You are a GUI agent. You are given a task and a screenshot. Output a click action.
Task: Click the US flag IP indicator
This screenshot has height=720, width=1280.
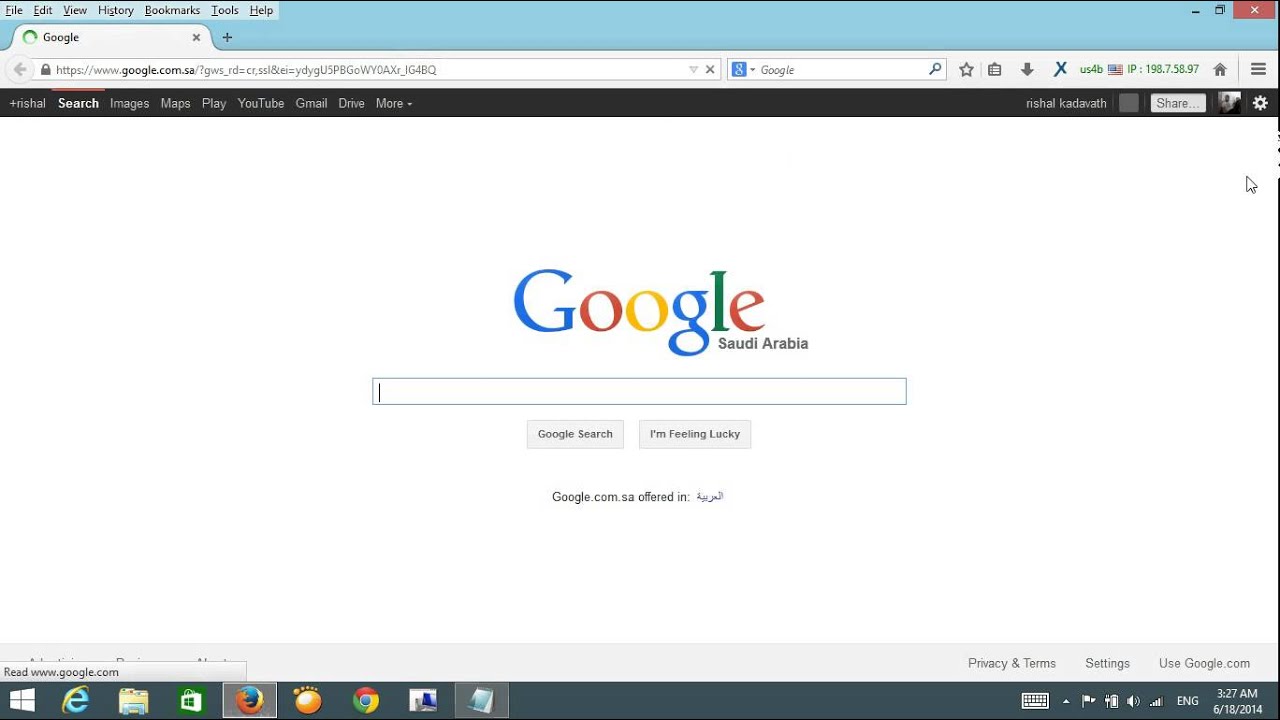tap(1115, 70)
